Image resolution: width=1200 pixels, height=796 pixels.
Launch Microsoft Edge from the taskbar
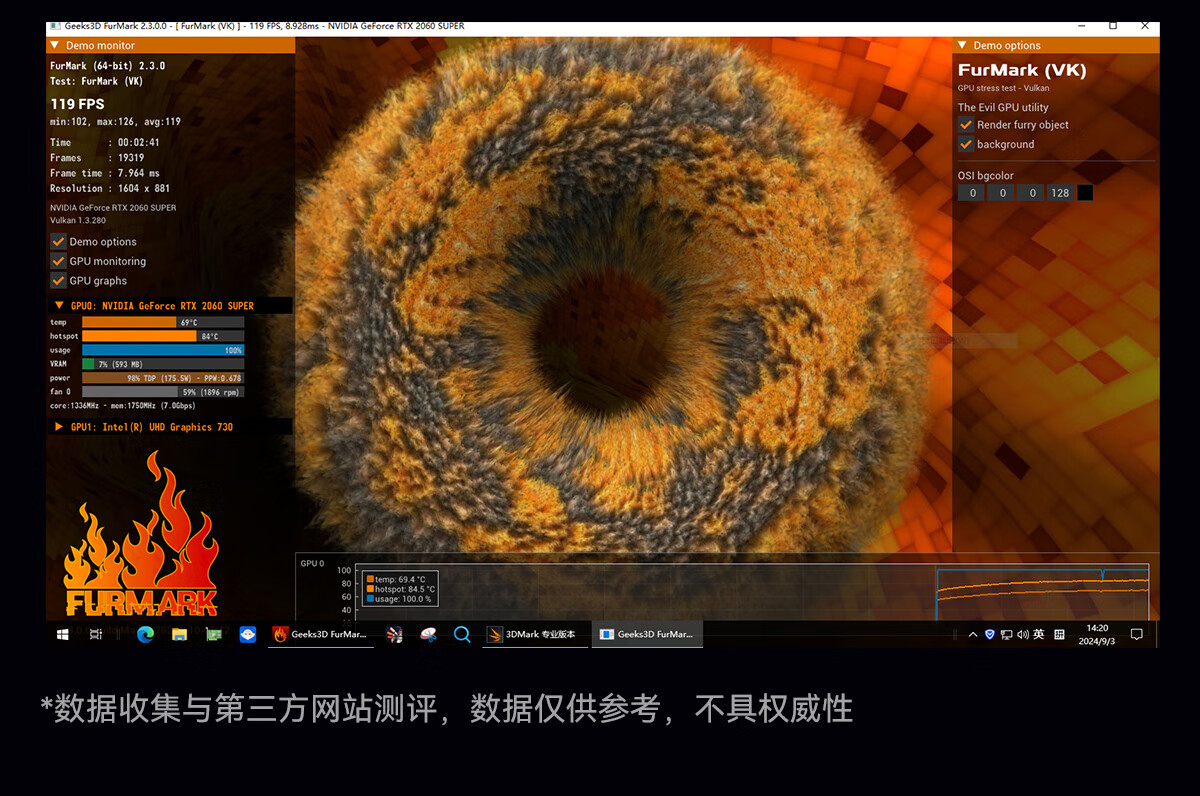[144, 634]
